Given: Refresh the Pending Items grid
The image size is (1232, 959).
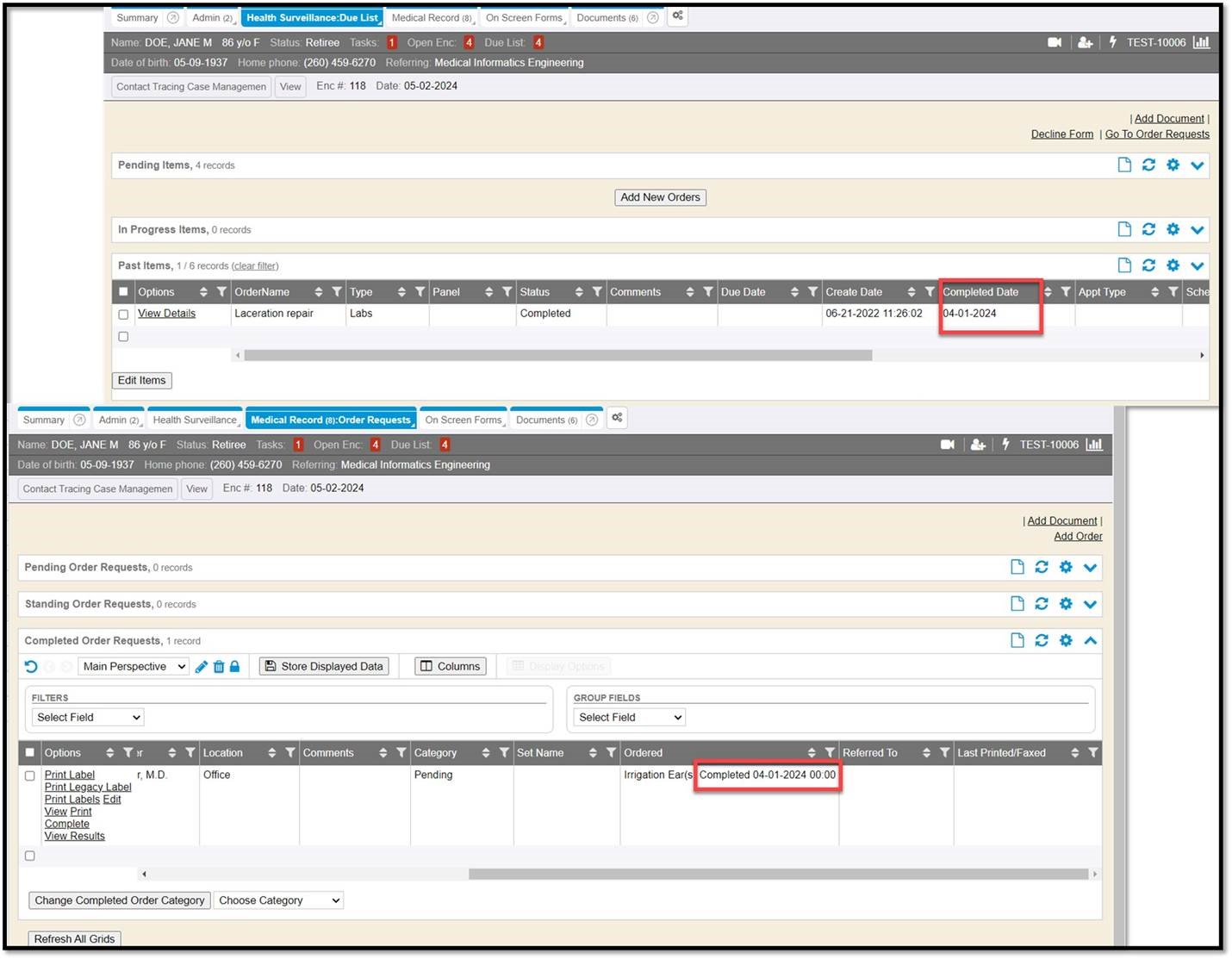Looking at the screenshot, I should [1148, 165].
